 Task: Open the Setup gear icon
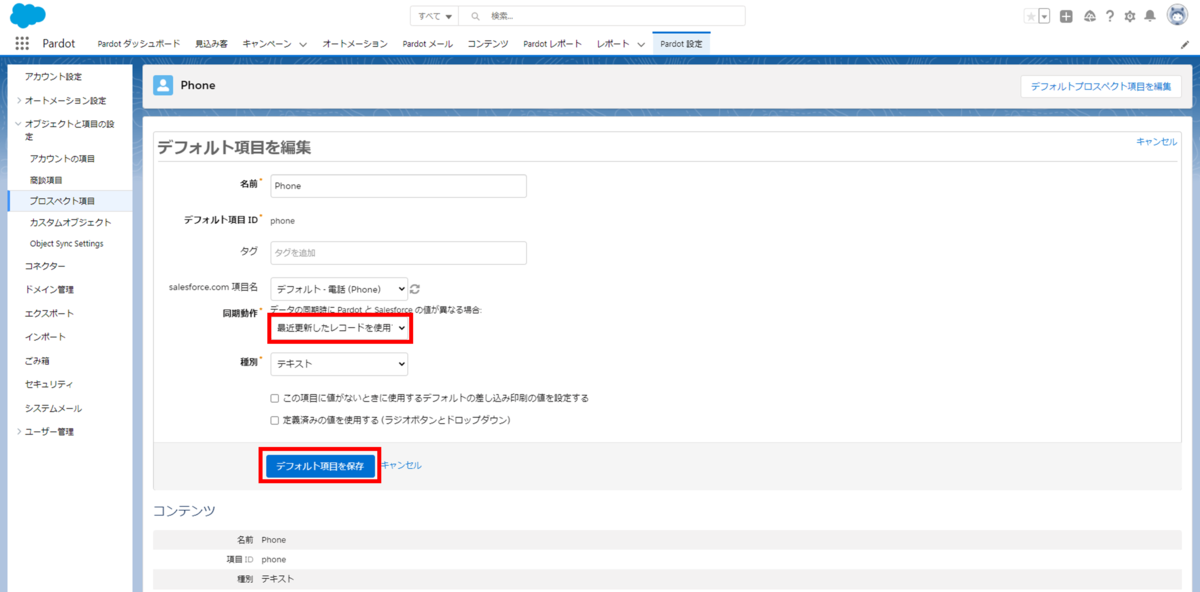tap(1130, 16)
